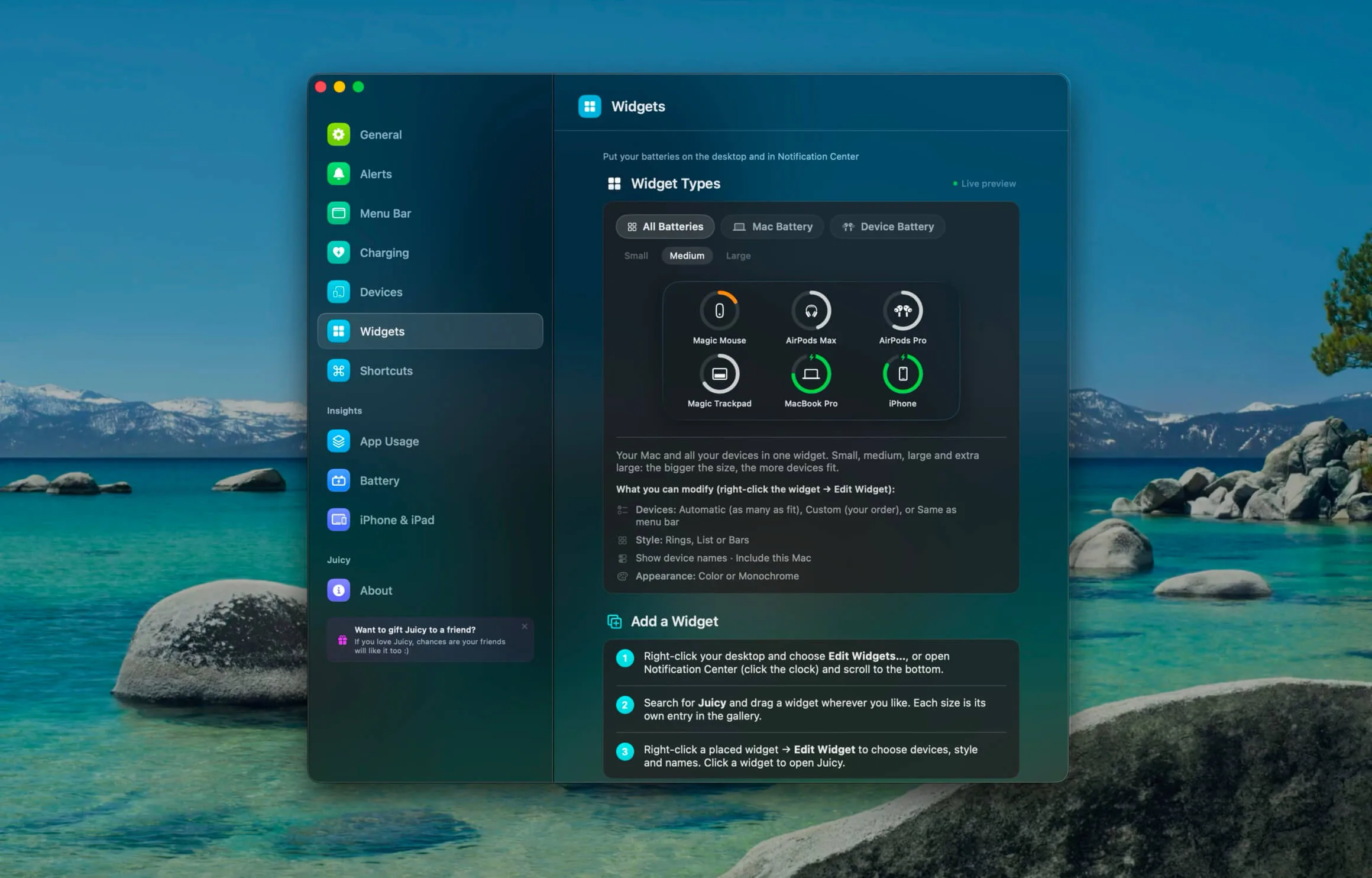
Task: Click the AirPods Max battery ring
Action: click(811, 311)
